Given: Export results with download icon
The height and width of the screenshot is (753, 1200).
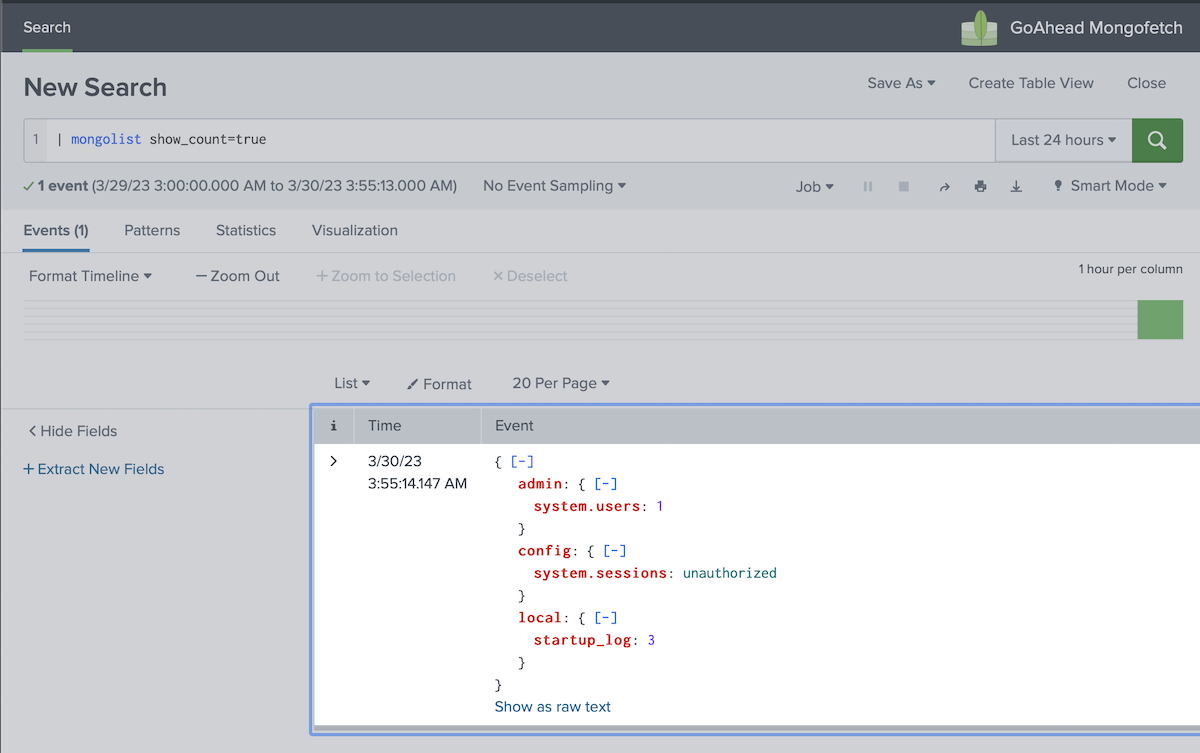Looking at the screenshot, I should point(1016,186).
